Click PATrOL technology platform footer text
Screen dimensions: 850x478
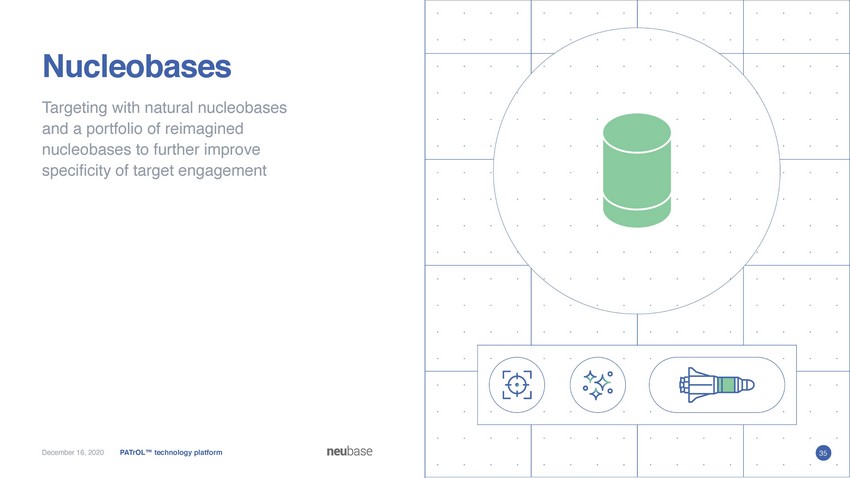(x=171, y=452)
